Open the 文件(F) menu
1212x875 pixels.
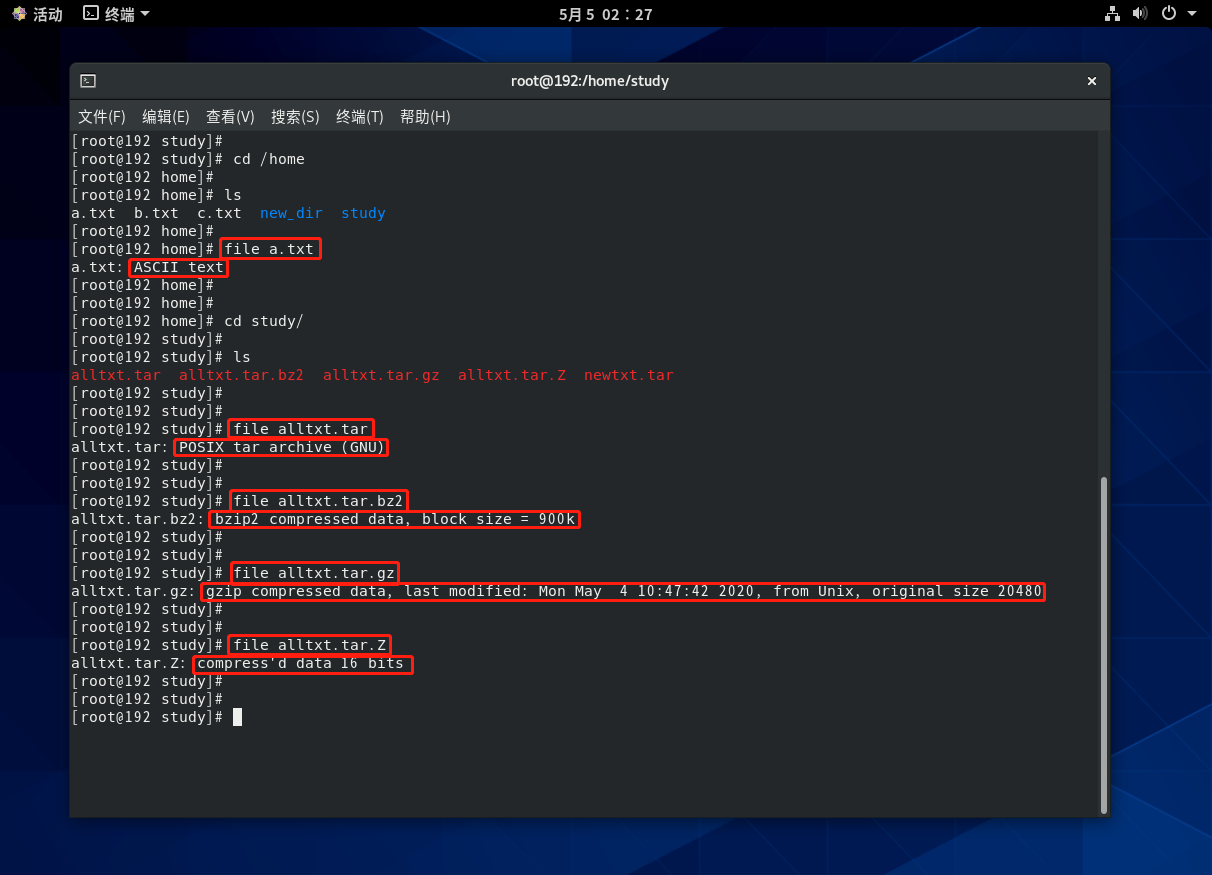[102, 117]
